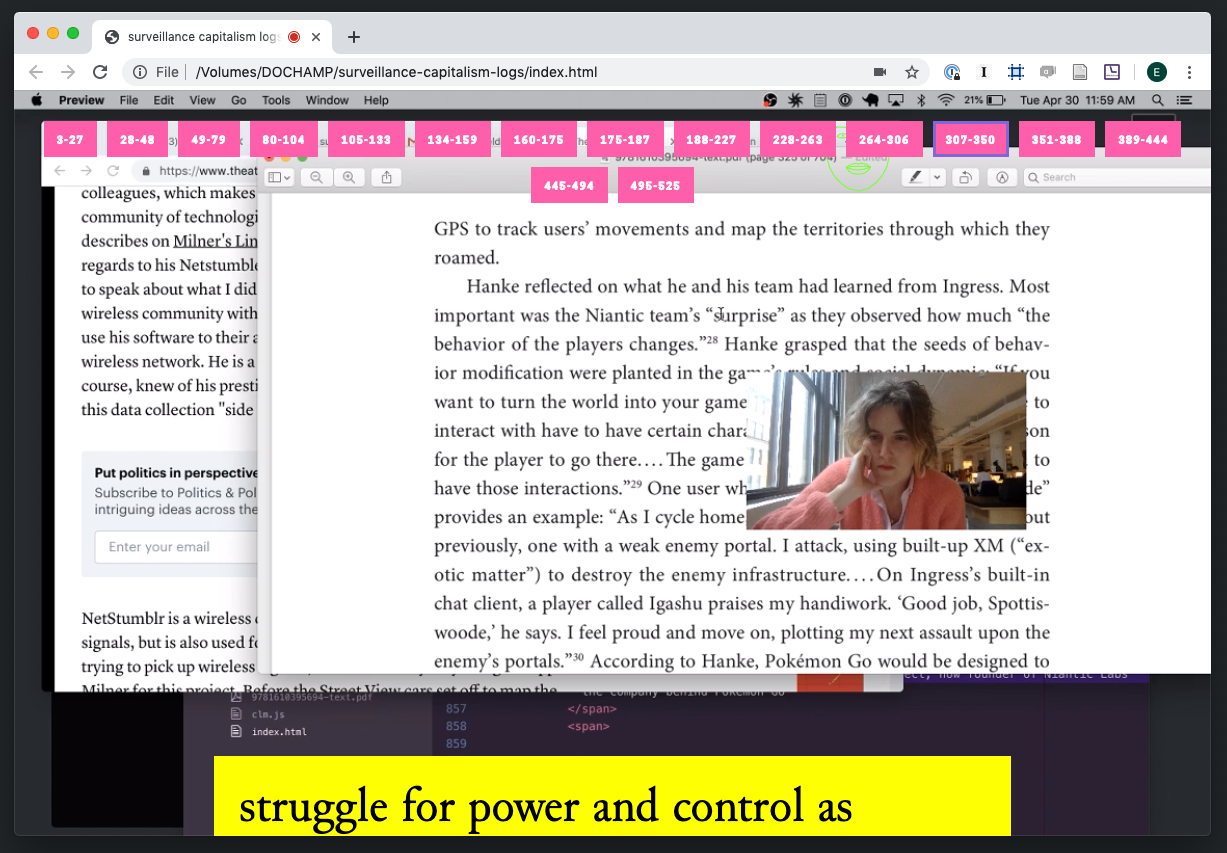This screenshot has width=1227, height=853.
Task: Jump to pages 264-306
Action: click(x=884, y=140)
